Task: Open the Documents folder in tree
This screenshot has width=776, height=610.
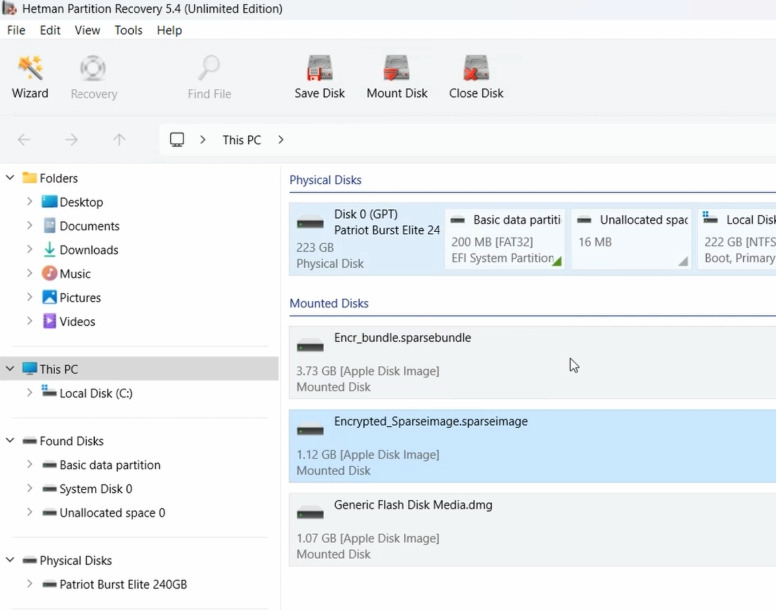Action: pyautogui.click(x=90, y=226)
